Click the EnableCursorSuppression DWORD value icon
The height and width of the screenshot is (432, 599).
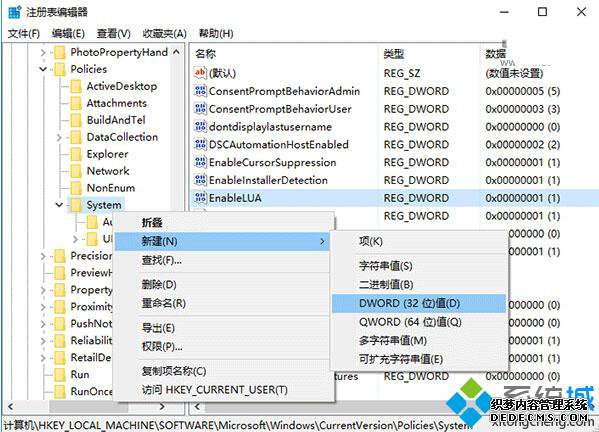coord(201,162)
